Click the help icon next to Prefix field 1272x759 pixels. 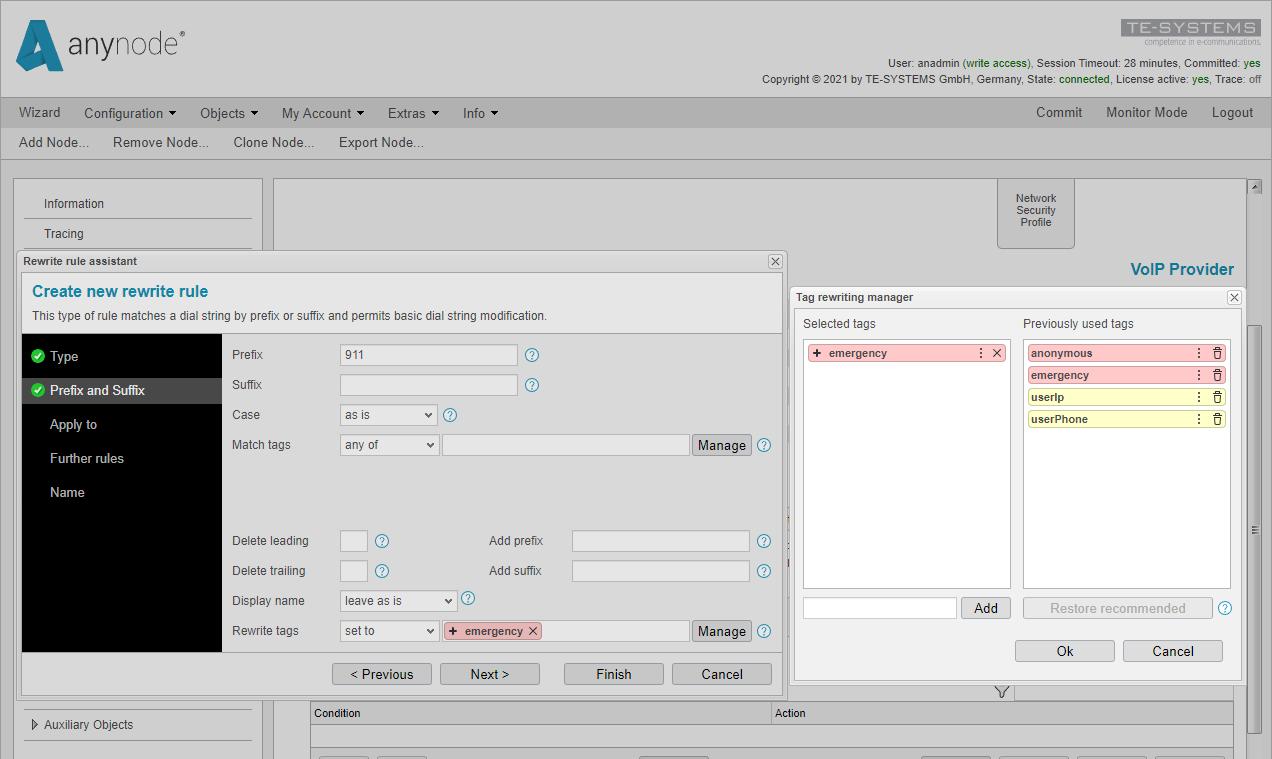(x=532, y=355)
